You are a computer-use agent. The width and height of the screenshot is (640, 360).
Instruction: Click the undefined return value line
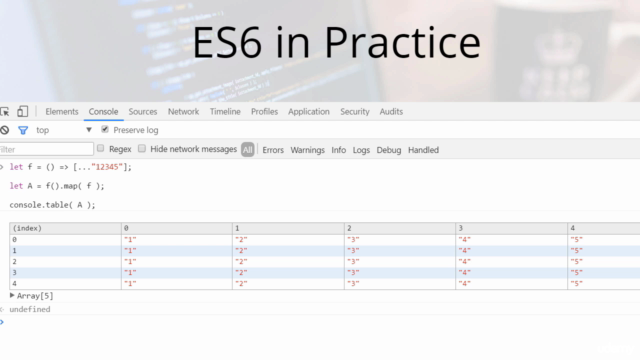pyautogui.click(x=30, y=309)
